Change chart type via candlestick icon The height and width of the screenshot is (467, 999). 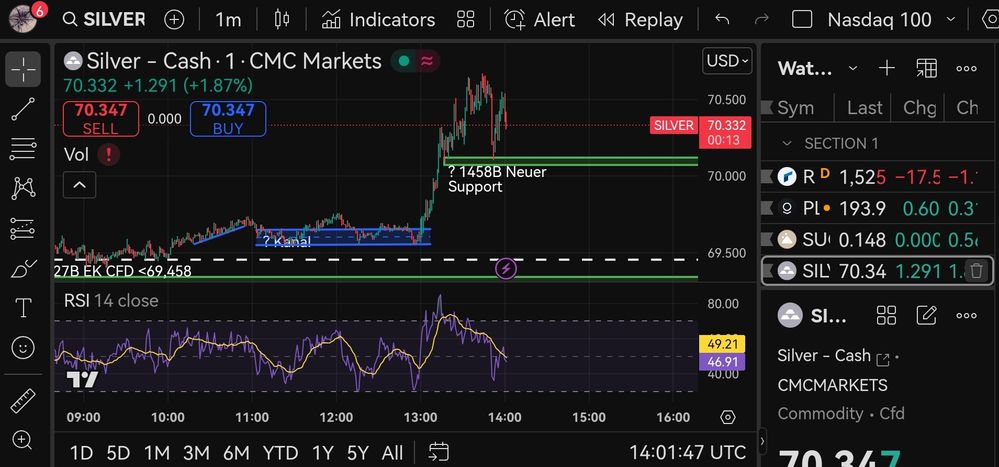click(282, 20)
